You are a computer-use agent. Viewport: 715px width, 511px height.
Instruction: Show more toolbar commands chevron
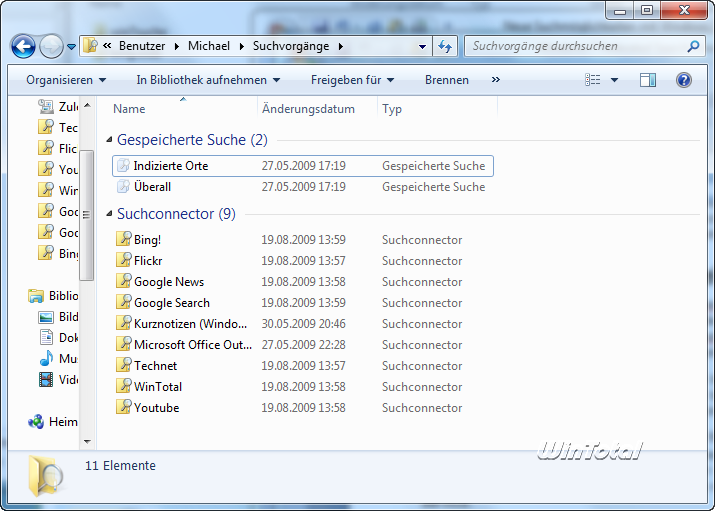click(496, 80)
